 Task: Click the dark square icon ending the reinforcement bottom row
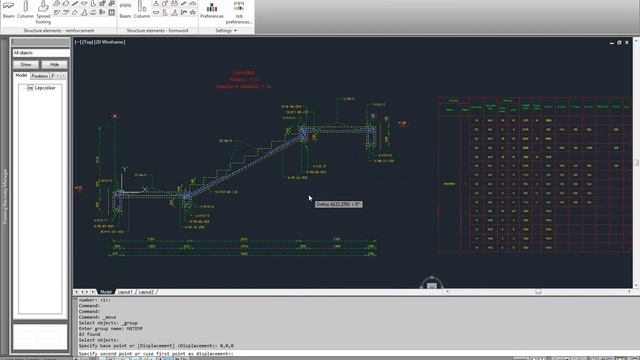pos(111,12)
